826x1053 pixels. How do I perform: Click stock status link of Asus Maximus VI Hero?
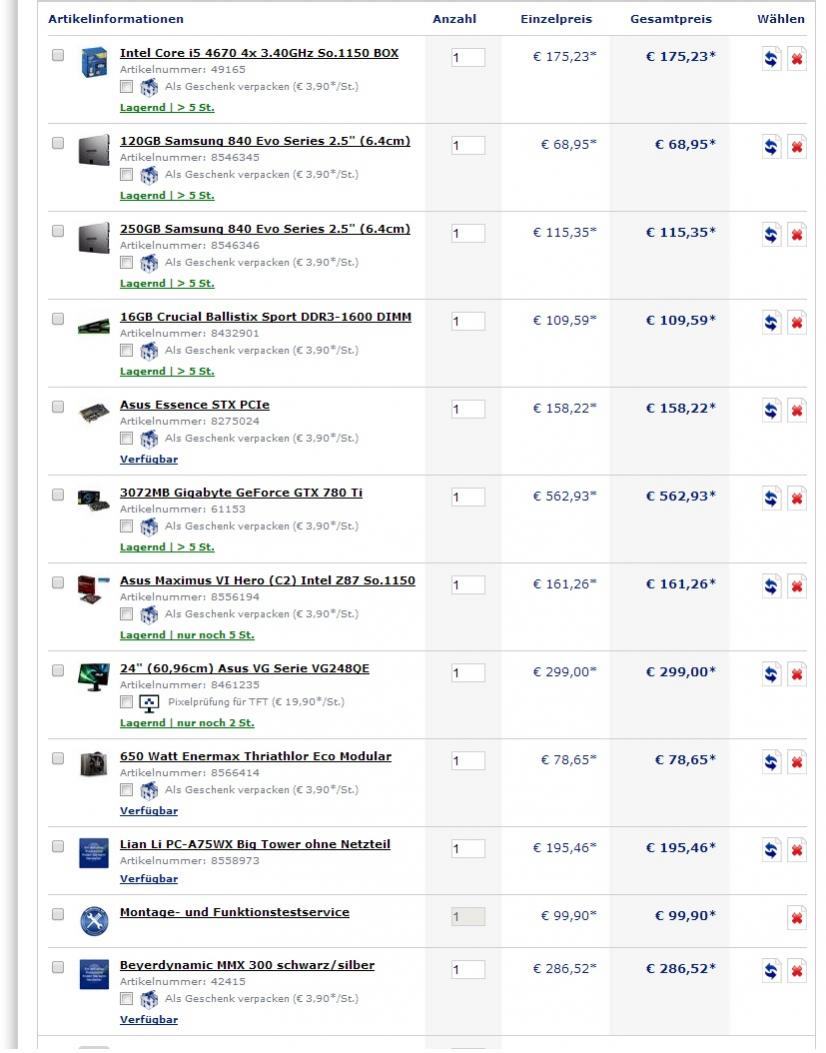coord(187,635)
